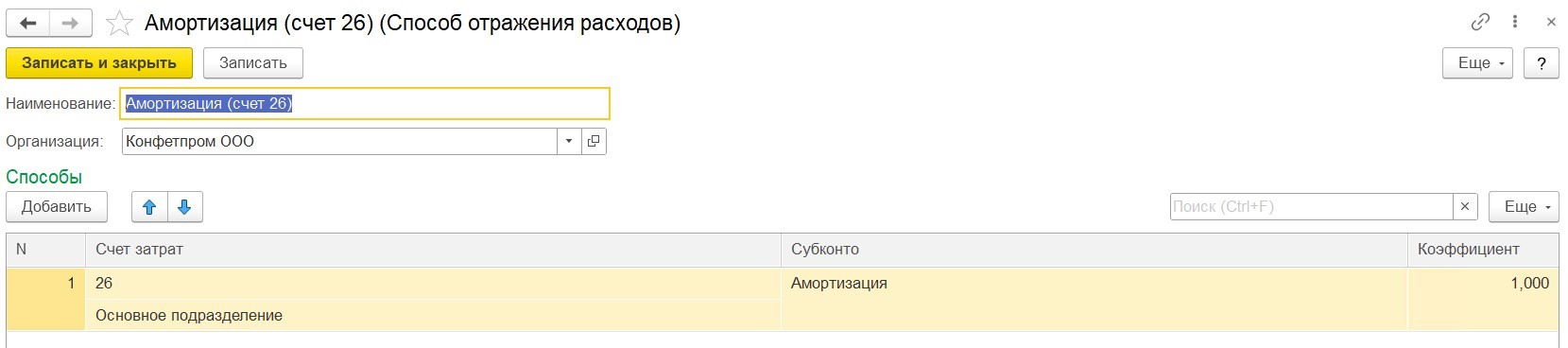Image resolution: width=1568 pixels, height=348 pixels.
Task: Go forward with the right arrow
Action: coord(71,24)
